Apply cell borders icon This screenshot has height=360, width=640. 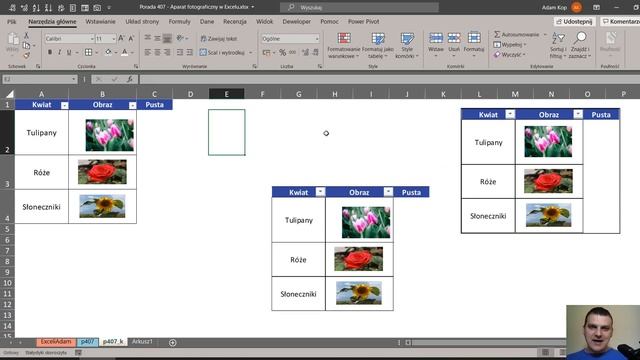(88, 52)
